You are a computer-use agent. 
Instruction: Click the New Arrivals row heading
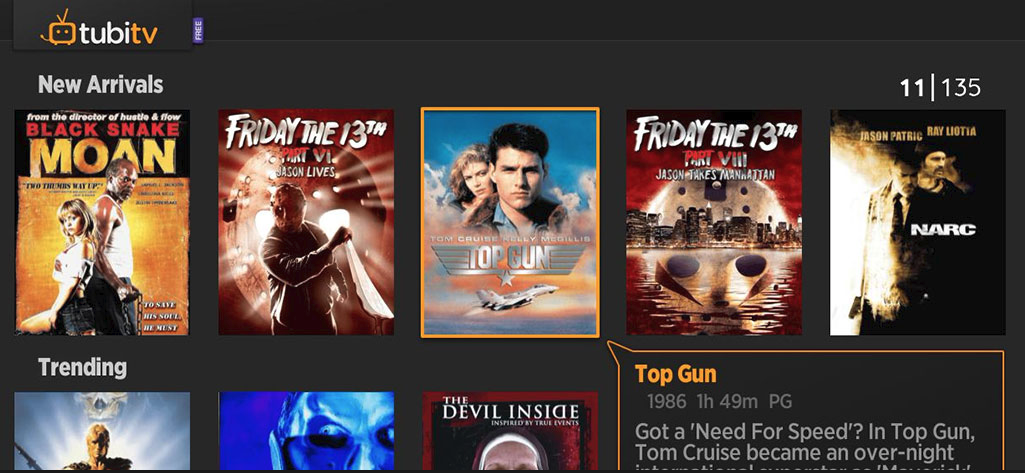[x=101, y=84]
